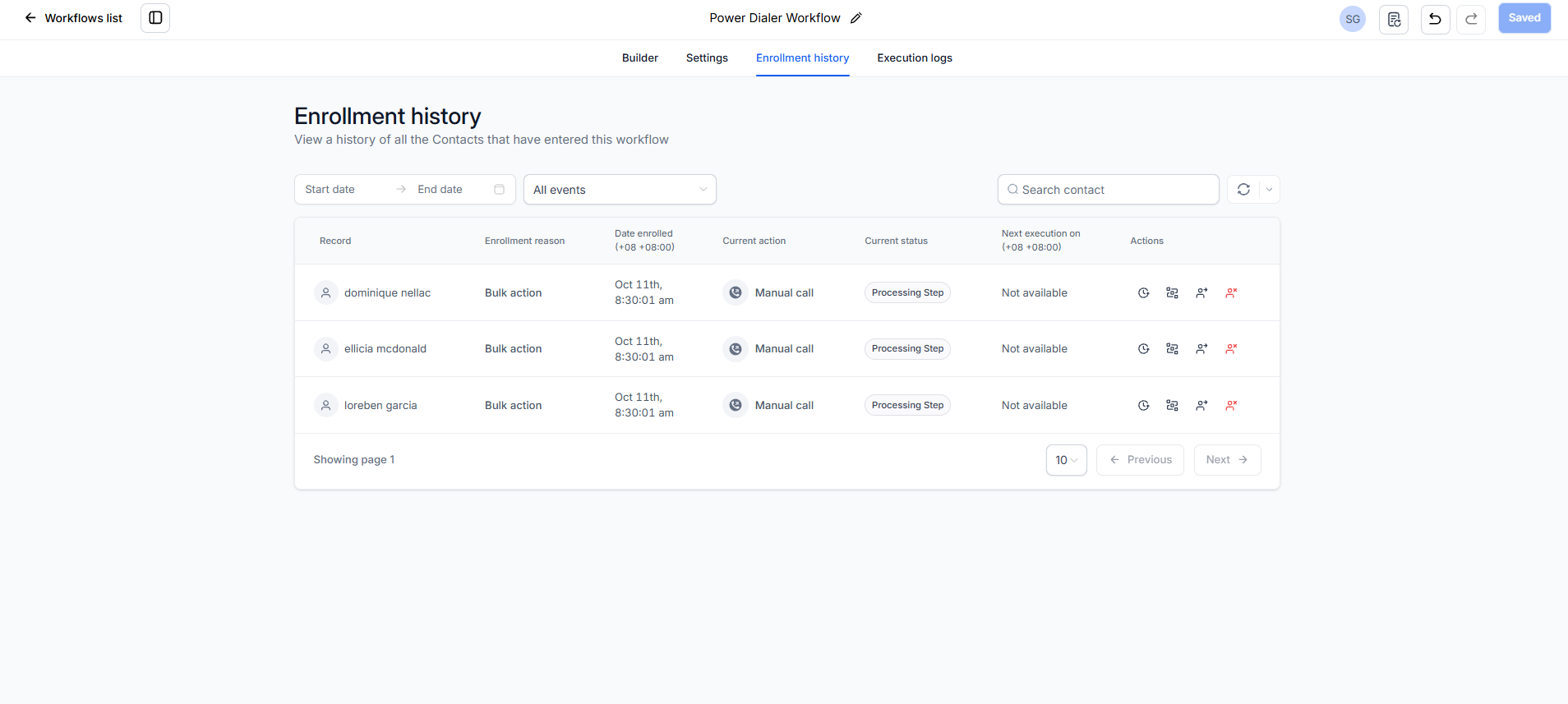Click Processing Step status for dominique nellac

point(907,293)
